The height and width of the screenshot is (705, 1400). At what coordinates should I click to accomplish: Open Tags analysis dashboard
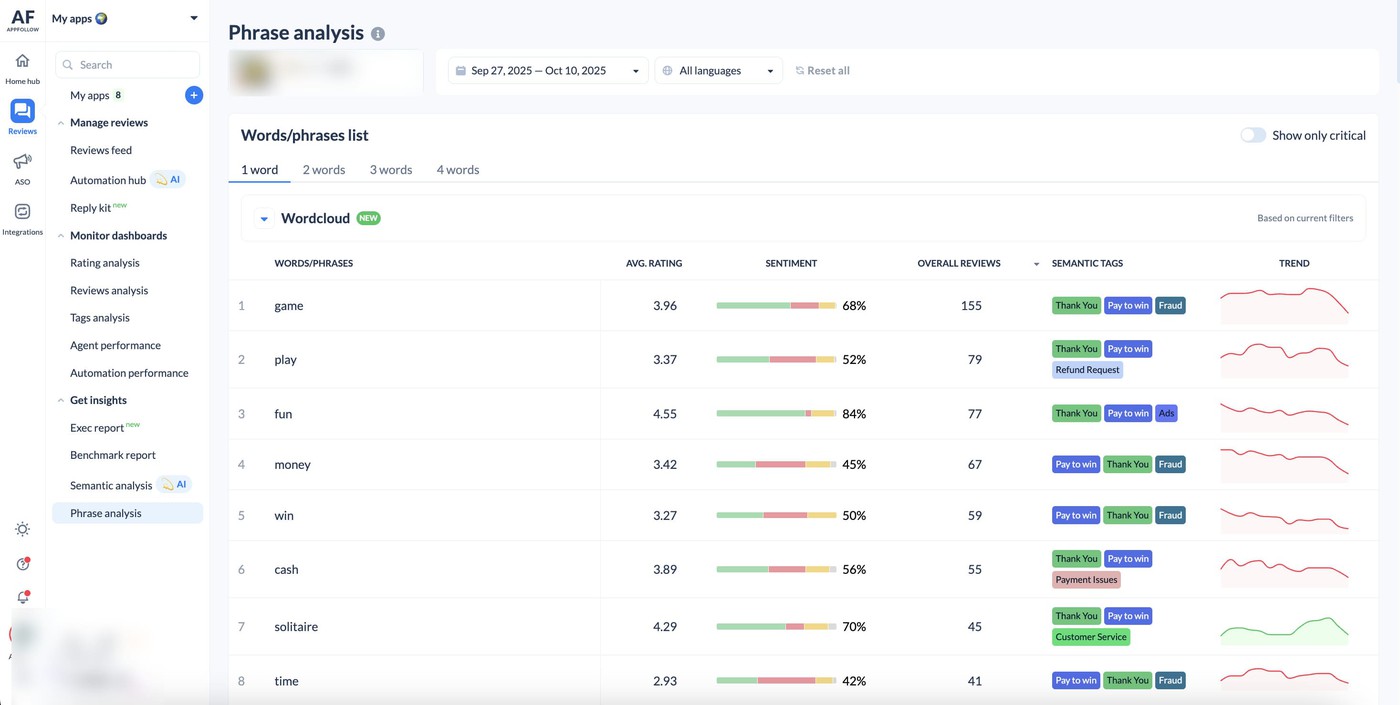[100, 318]
